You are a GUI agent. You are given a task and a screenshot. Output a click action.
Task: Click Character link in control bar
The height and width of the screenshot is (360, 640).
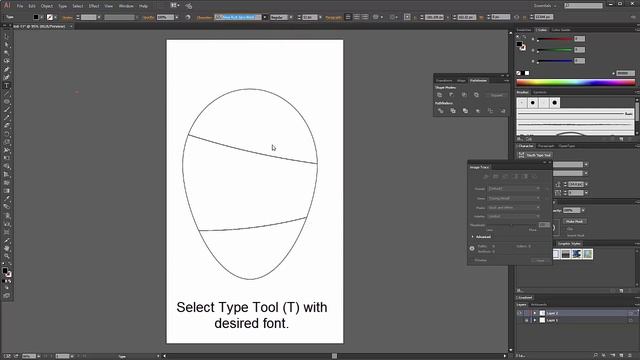tap(204, 17)
